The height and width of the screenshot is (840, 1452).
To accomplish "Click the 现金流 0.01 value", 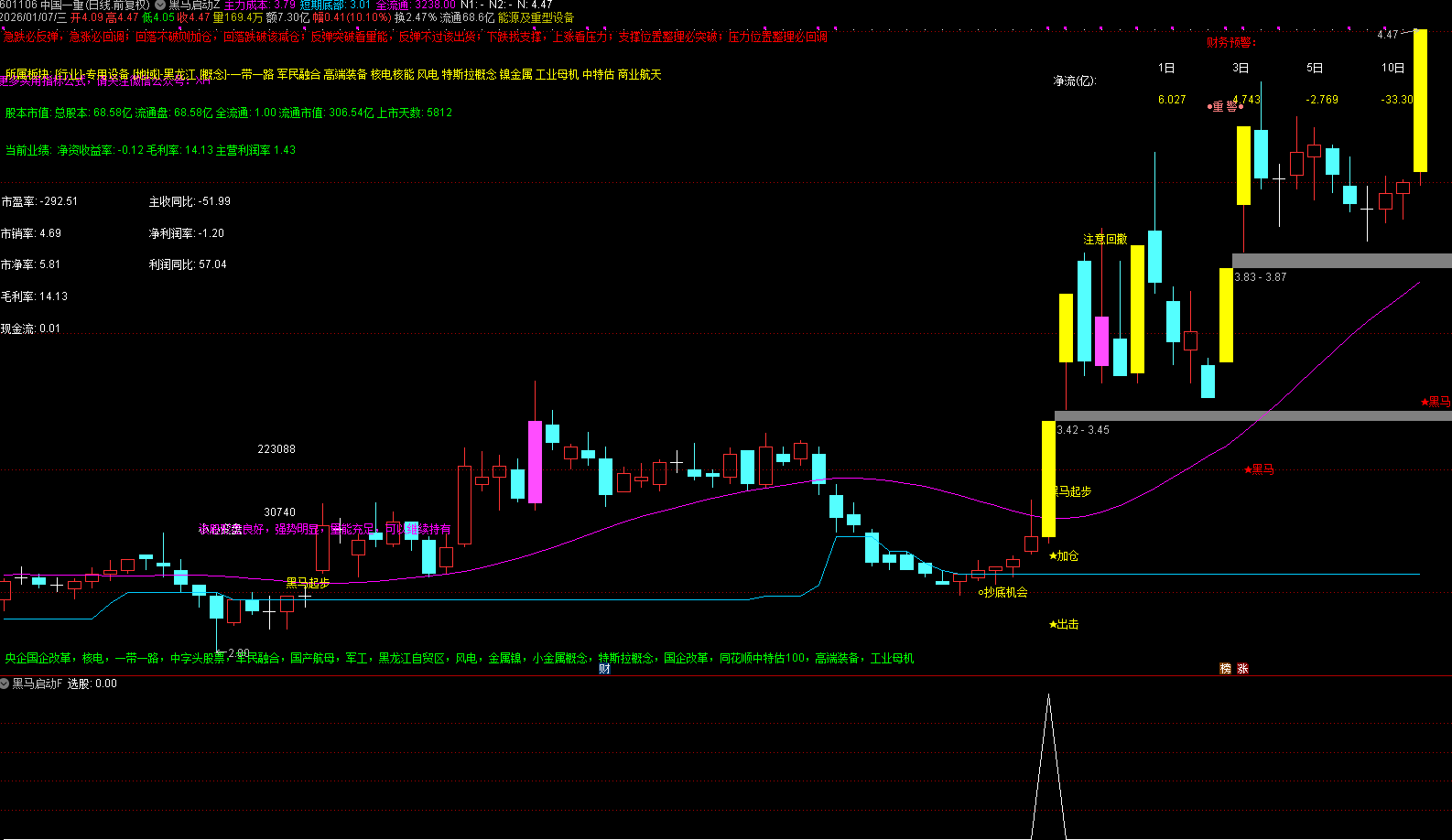I will [x=31, y=328].
